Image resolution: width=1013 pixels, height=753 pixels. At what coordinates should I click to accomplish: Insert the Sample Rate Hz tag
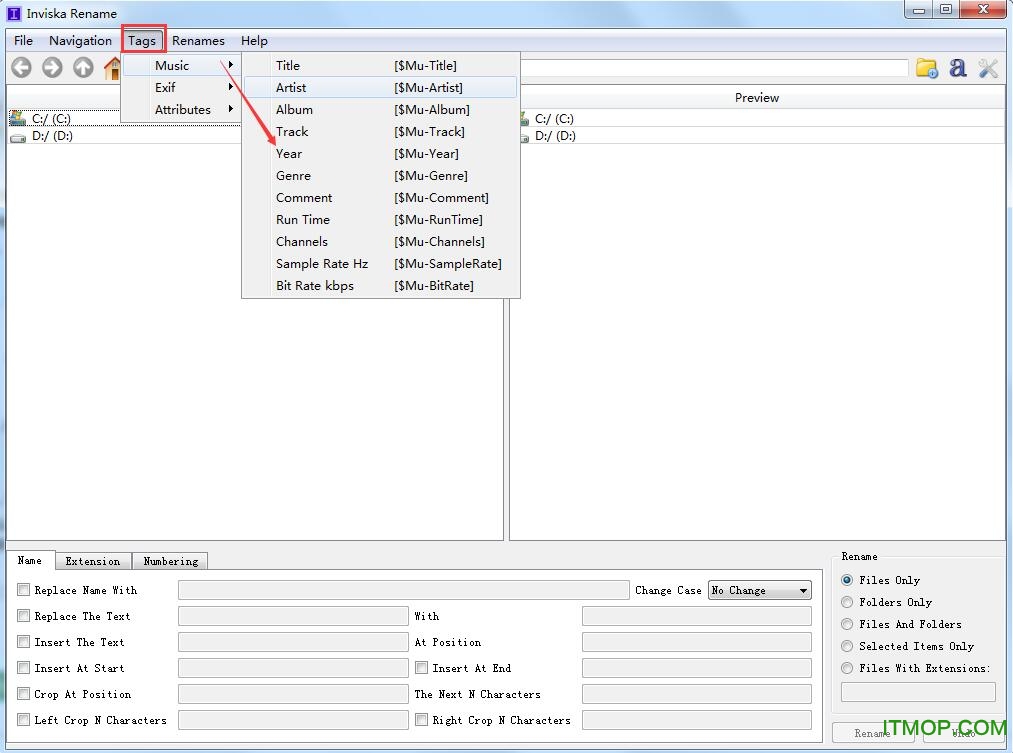coord(381,263)
